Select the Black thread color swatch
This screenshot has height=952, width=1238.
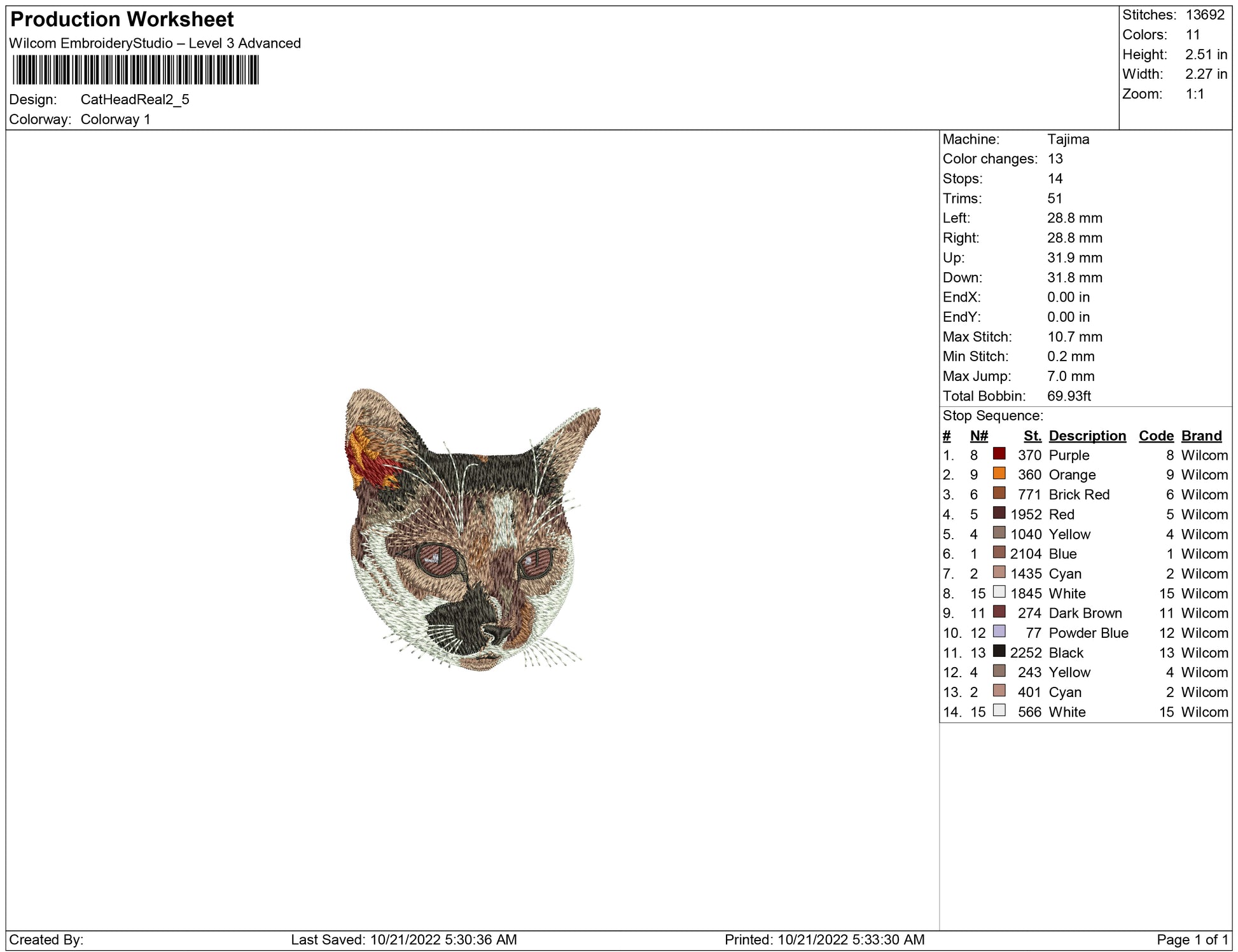coord(999,651)
